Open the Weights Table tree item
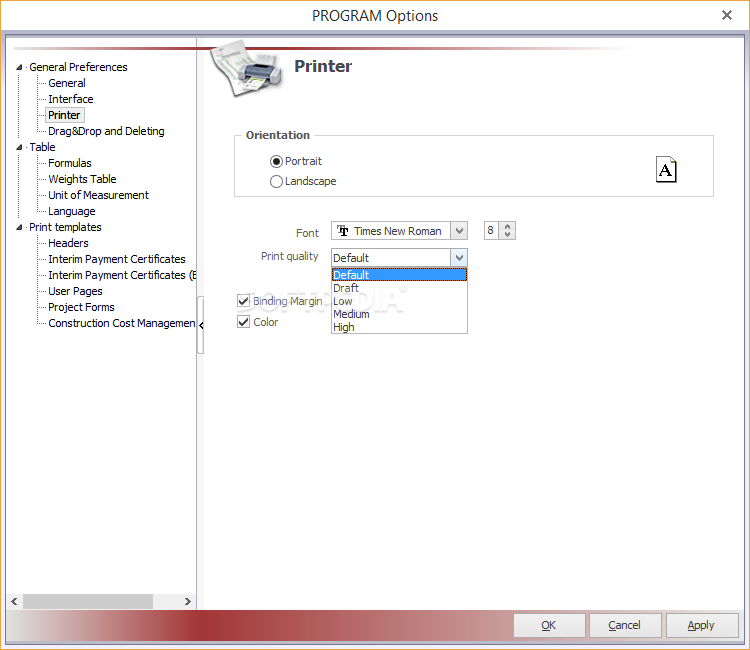 pyautogui.click(x=82, y=179)
